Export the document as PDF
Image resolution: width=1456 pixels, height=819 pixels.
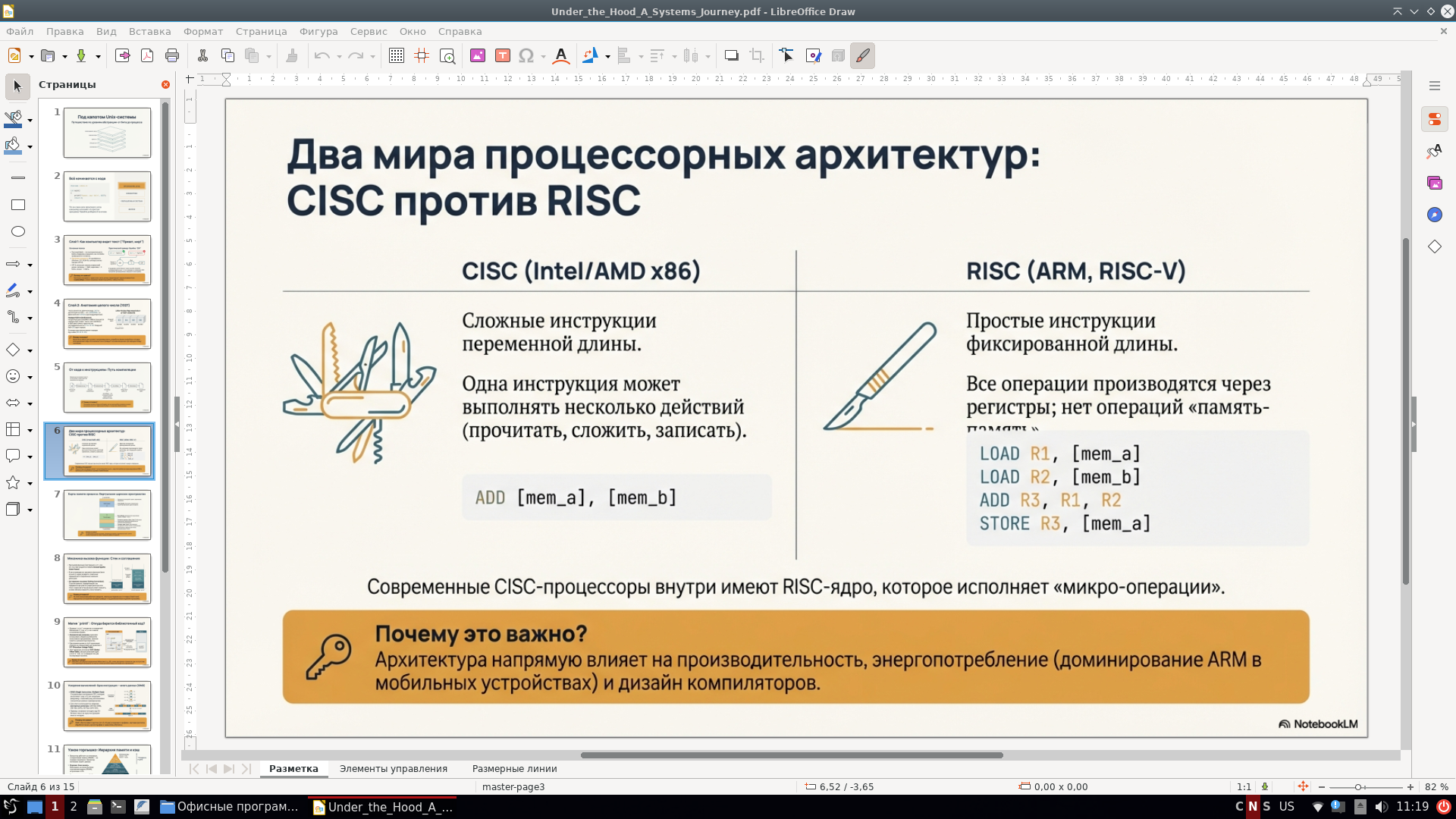click(x=146, y=55)
